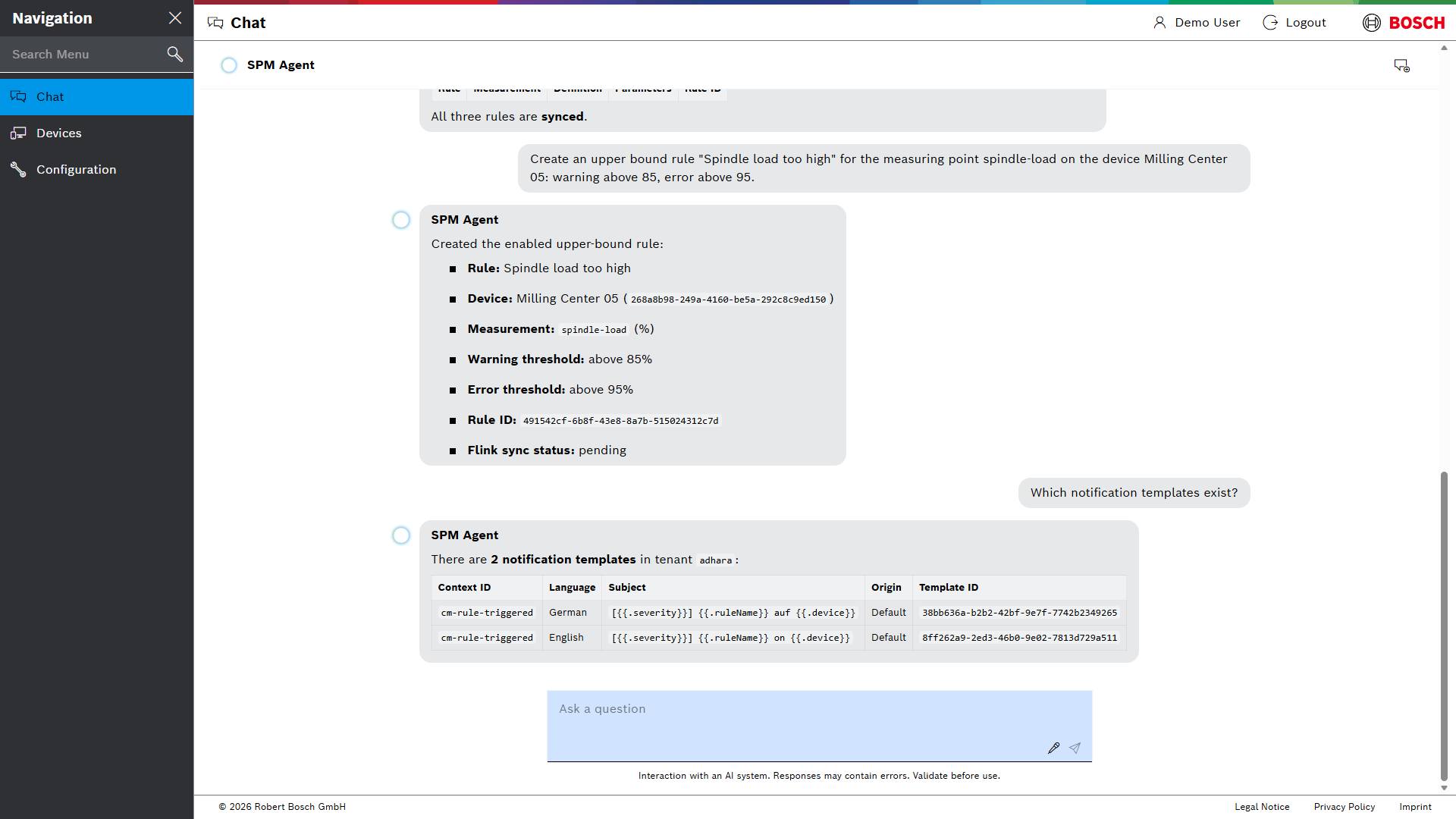Open the Privacy Policy link

(x=1345, y=807)
